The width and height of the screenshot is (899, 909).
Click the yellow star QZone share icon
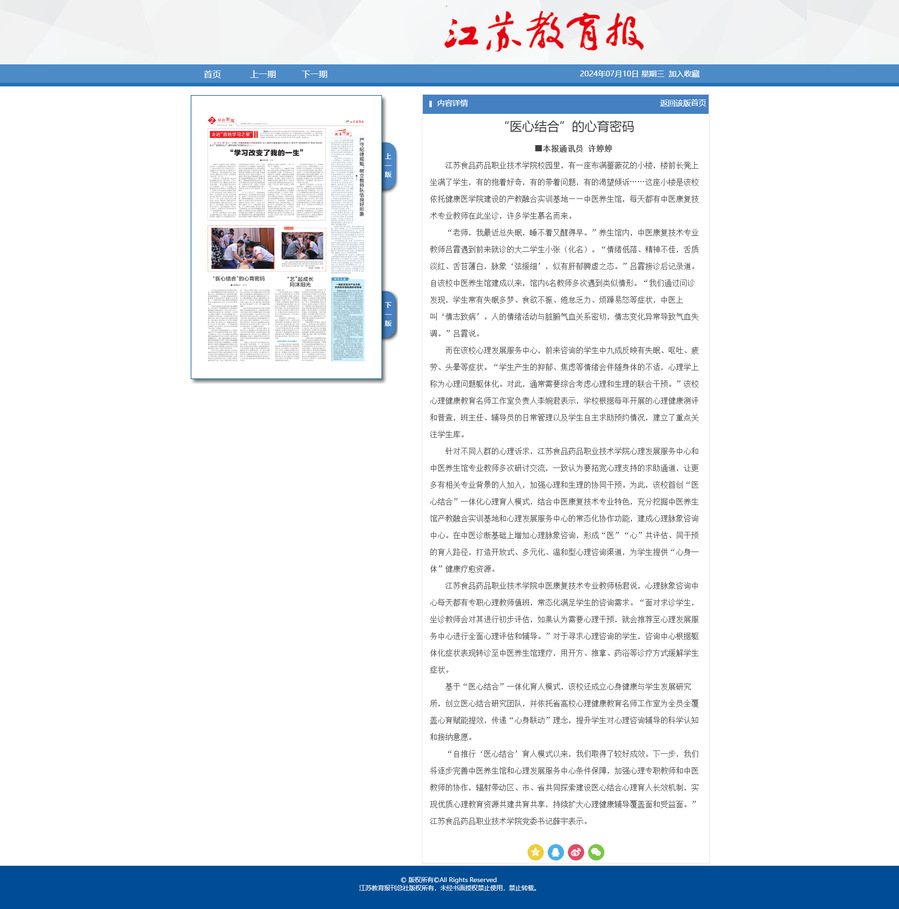(536, 852)
